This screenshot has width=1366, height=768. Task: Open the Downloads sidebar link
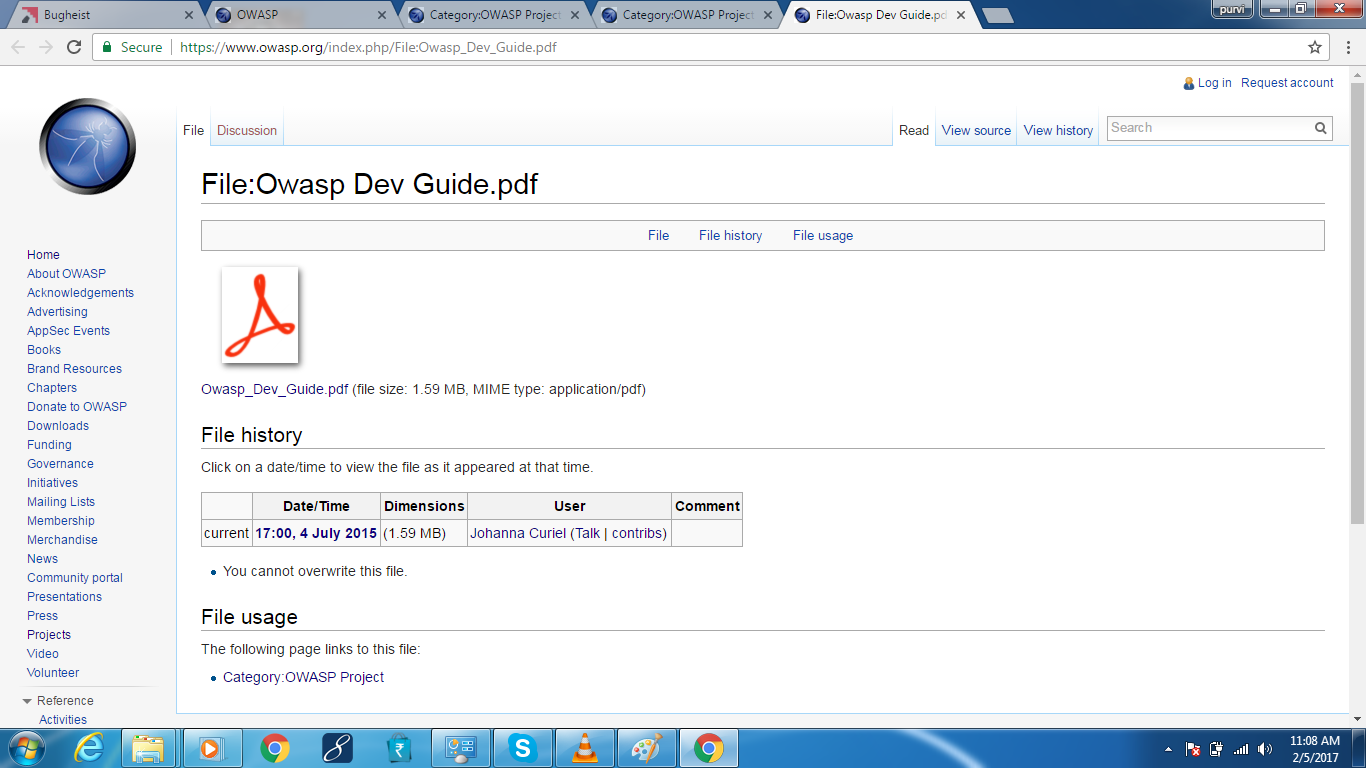(58, 426)
